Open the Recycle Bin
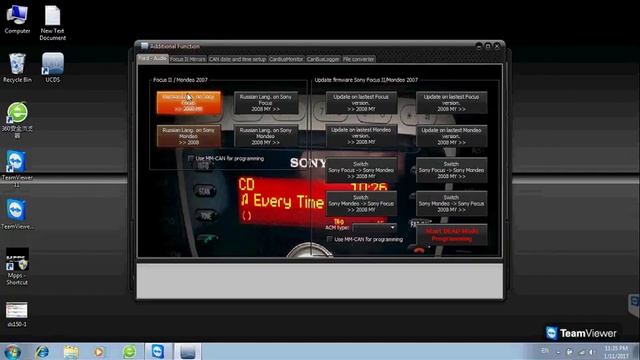 tap(17, 68)
